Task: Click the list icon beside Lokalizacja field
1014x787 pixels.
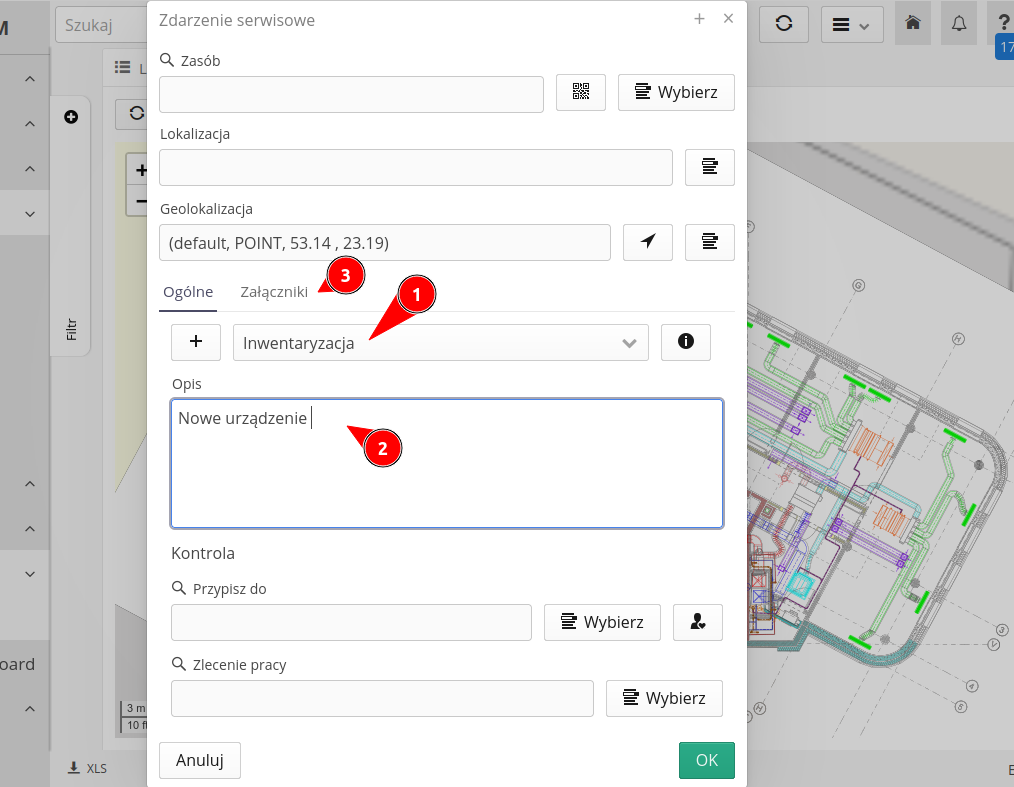Action: (709, 167)
